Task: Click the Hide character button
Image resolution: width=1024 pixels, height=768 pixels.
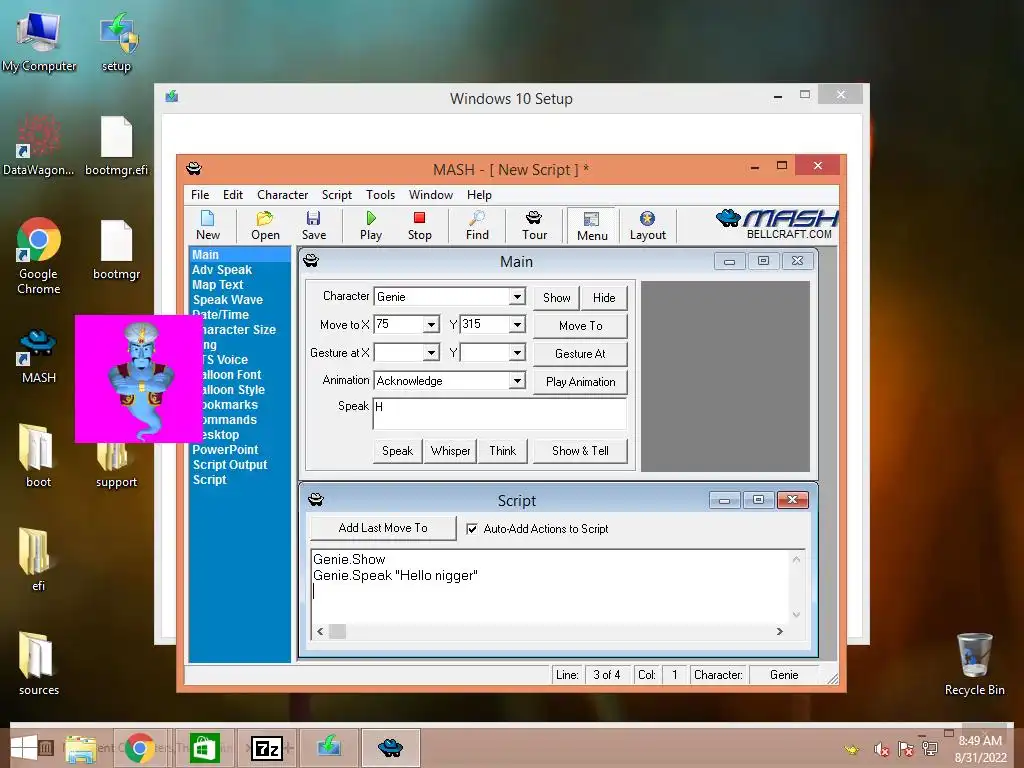Action: tap(604, 298)
